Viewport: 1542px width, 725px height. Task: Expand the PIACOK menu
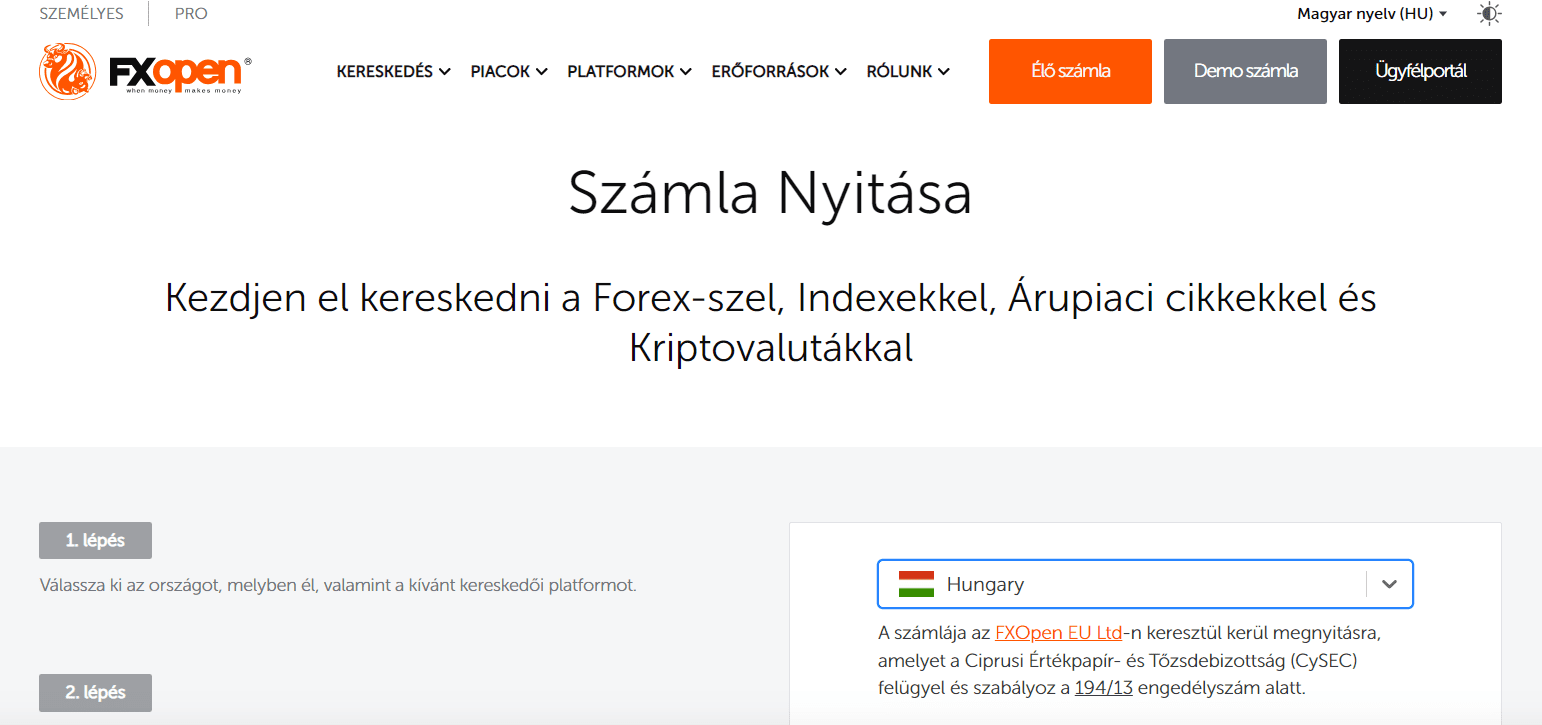click(x=508, y=71)
